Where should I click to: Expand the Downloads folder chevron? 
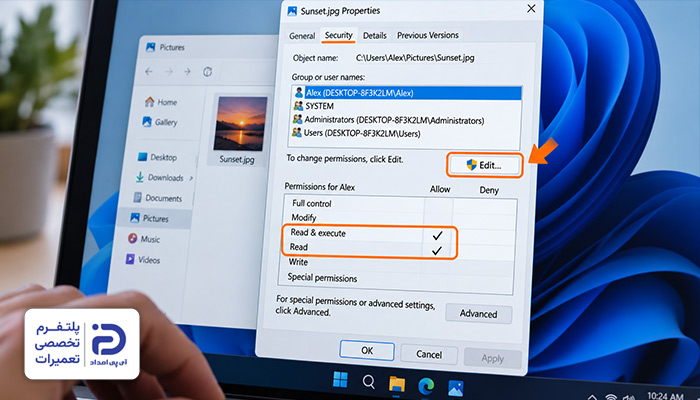(191, 178)
